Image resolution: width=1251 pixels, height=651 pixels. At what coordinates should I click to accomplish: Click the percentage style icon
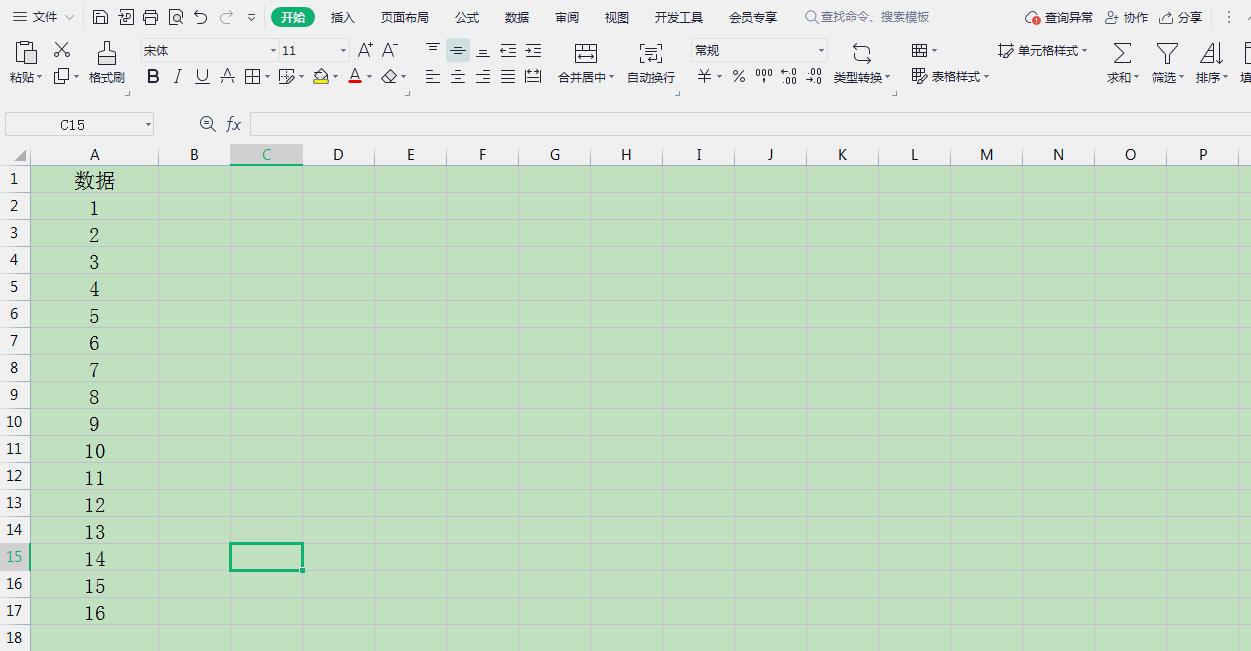point(738,76)
